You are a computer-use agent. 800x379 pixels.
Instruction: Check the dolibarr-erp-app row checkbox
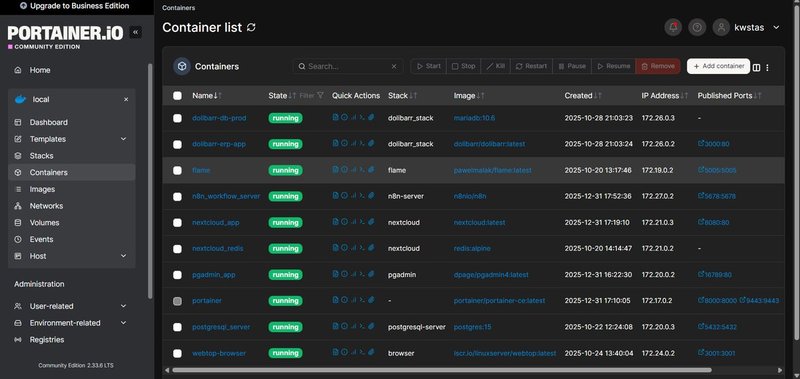tap(177, 144)
